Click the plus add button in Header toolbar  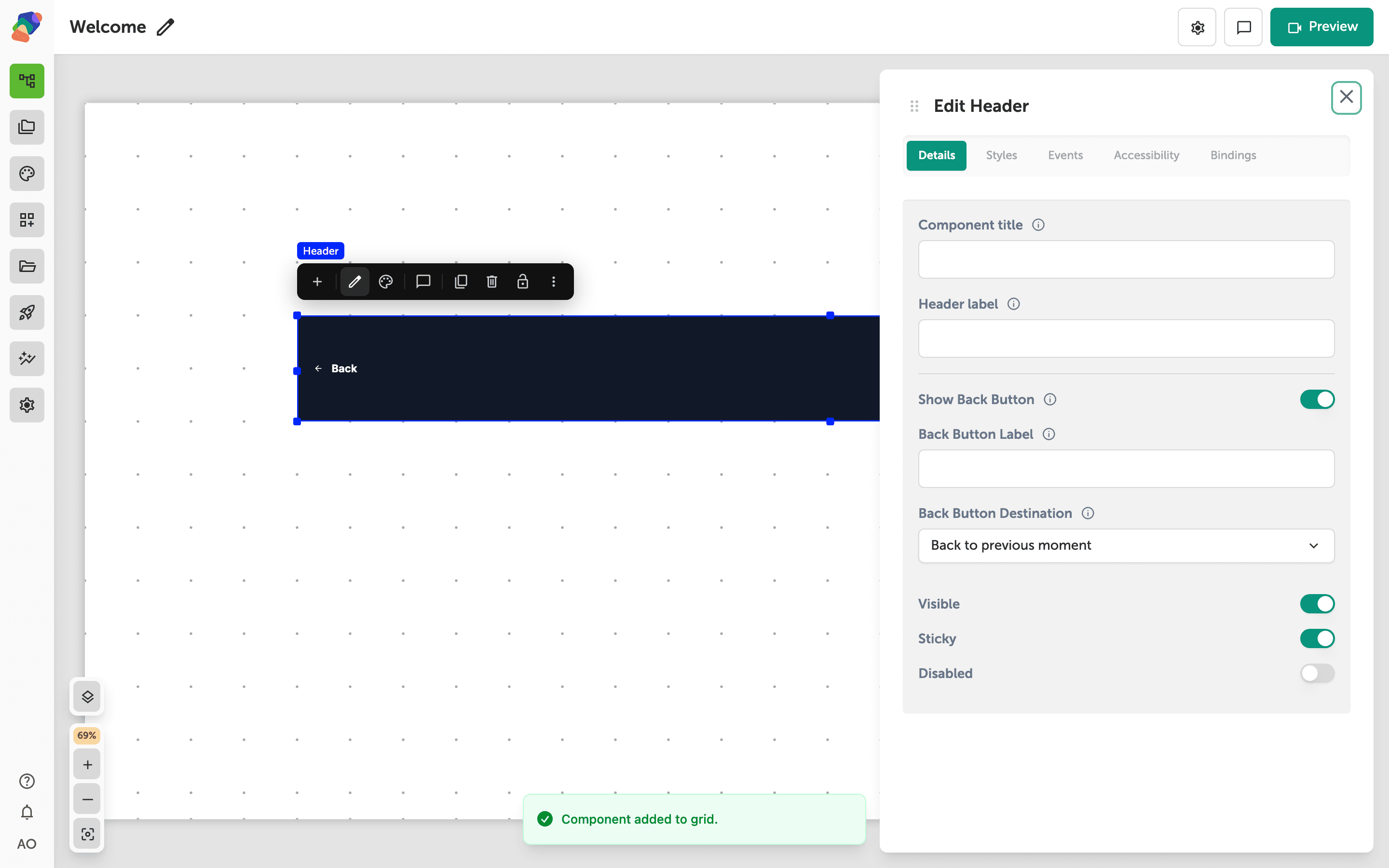317,281
